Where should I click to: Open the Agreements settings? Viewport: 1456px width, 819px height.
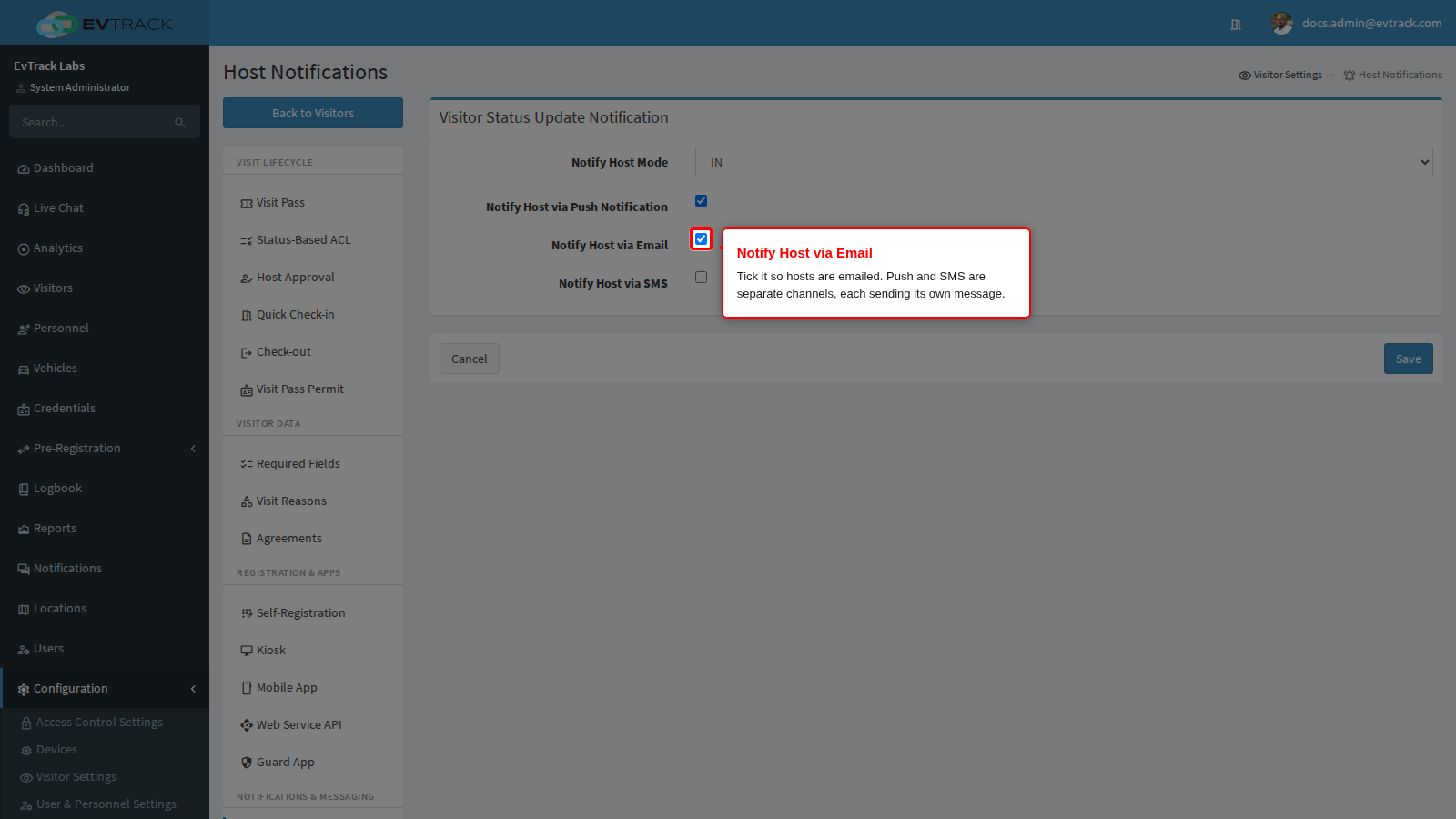point(313,539)
